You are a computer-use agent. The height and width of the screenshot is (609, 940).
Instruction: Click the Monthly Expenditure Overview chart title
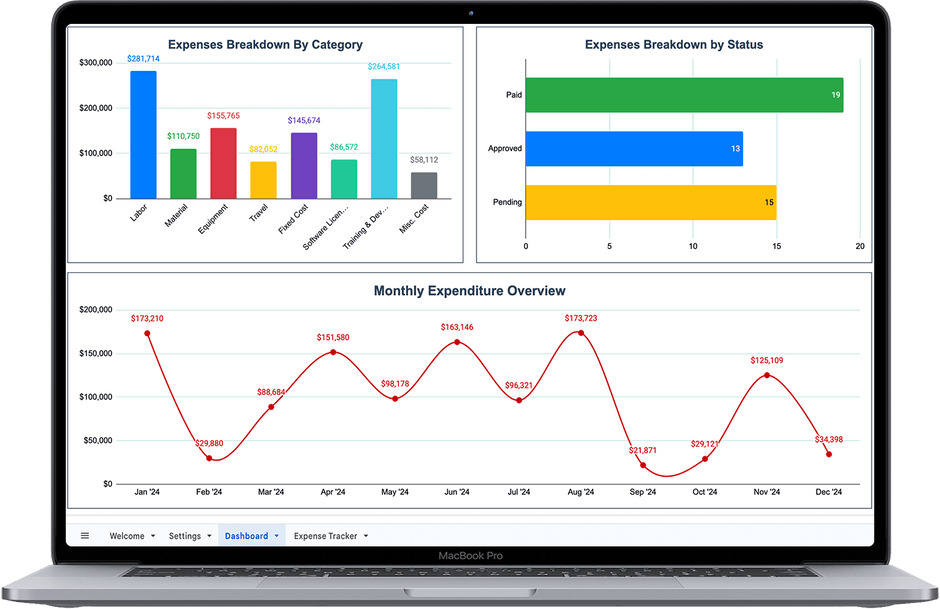(x=468, y=291)
